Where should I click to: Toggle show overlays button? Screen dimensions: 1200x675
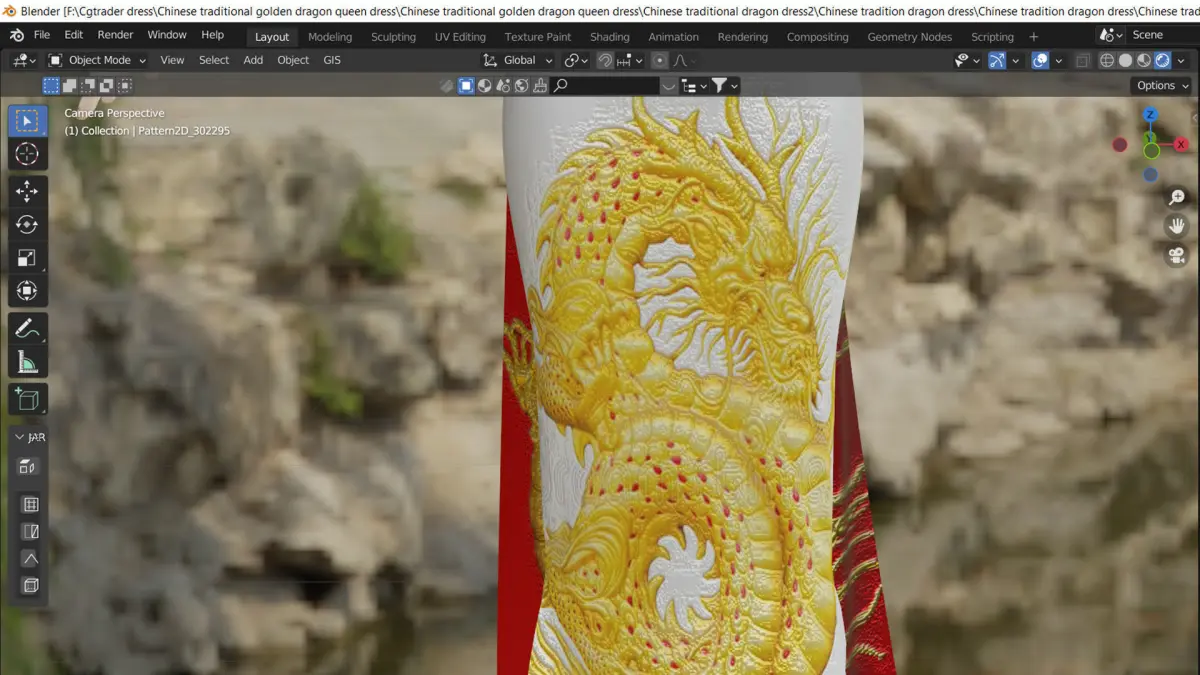coord(1040,60)
